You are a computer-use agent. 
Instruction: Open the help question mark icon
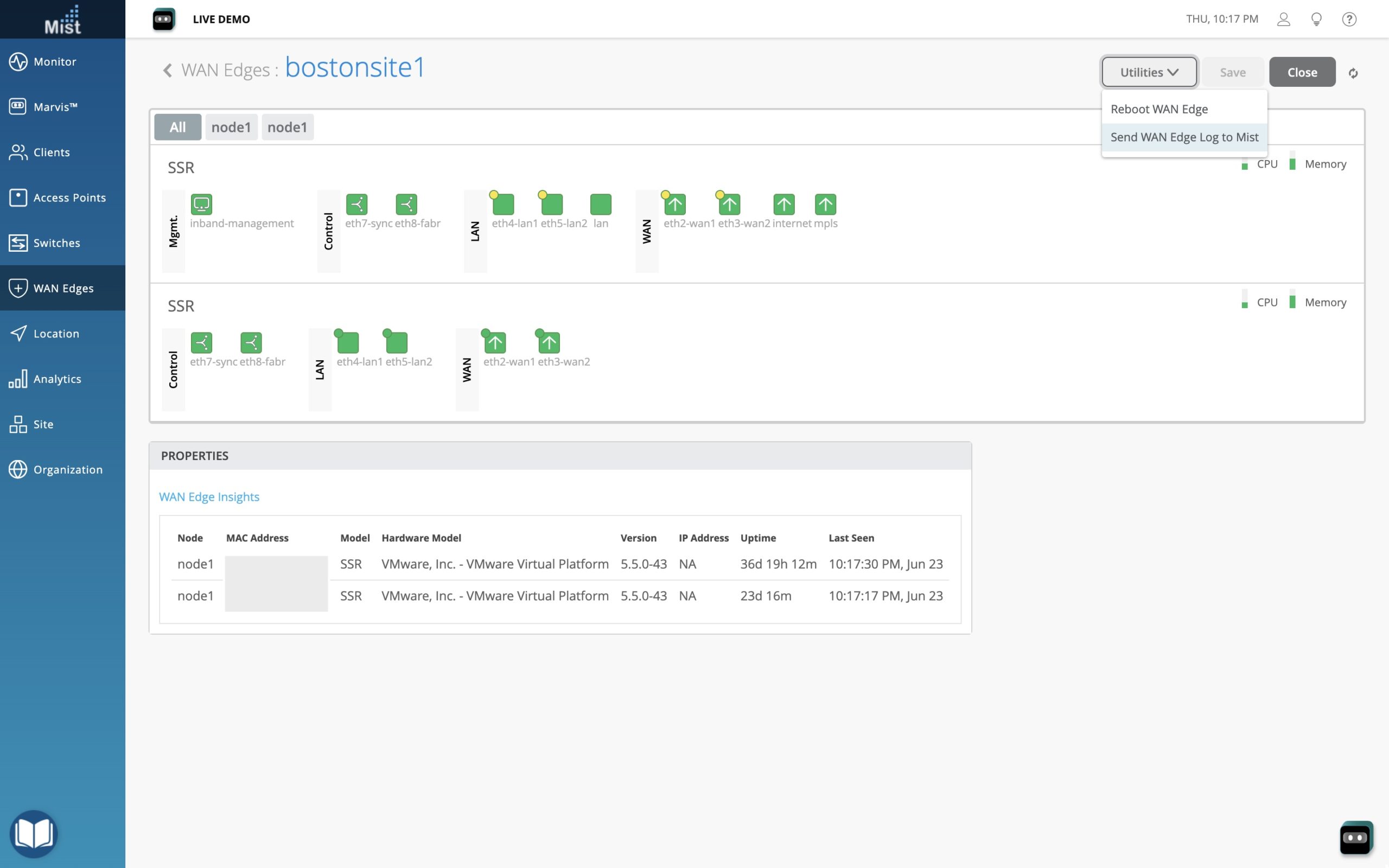click(1349, 19)
